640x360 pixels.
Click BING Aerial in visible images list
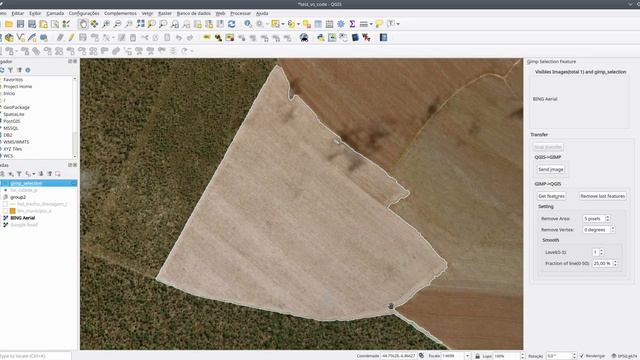(x=545, y=99)
